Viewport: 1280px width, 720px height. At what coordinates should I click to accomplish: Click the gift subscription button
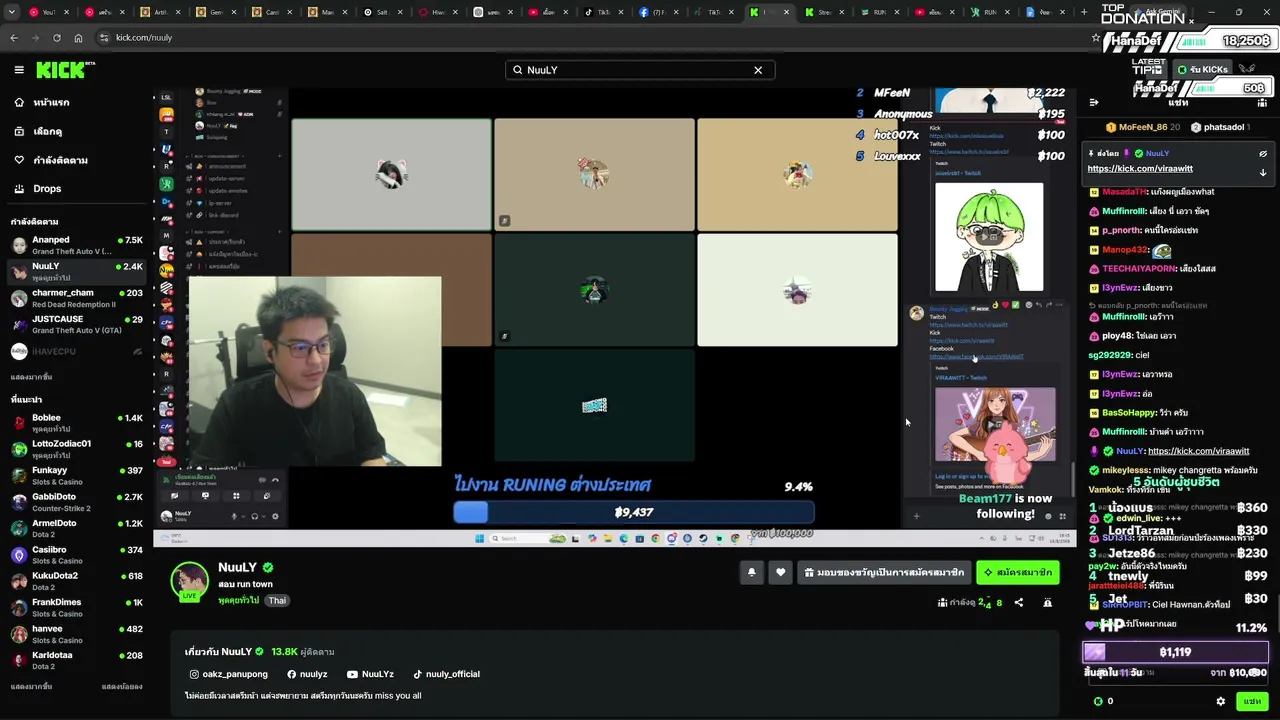point(885,572)
